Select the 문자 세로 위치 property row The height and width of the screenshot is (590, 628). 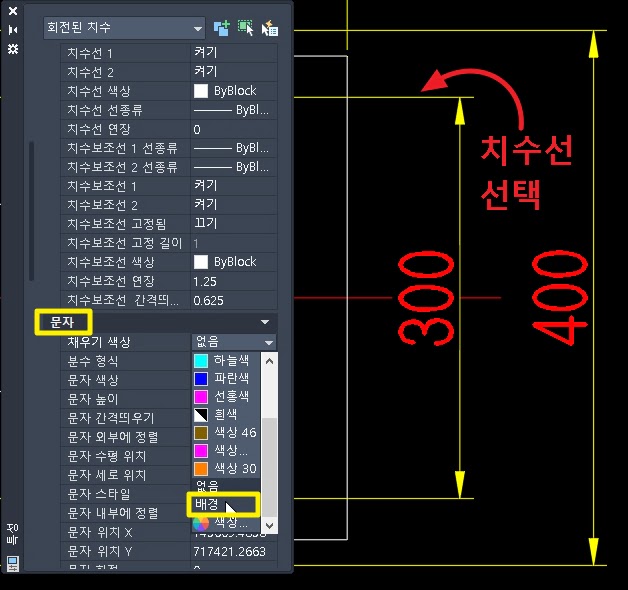[125, 475]
